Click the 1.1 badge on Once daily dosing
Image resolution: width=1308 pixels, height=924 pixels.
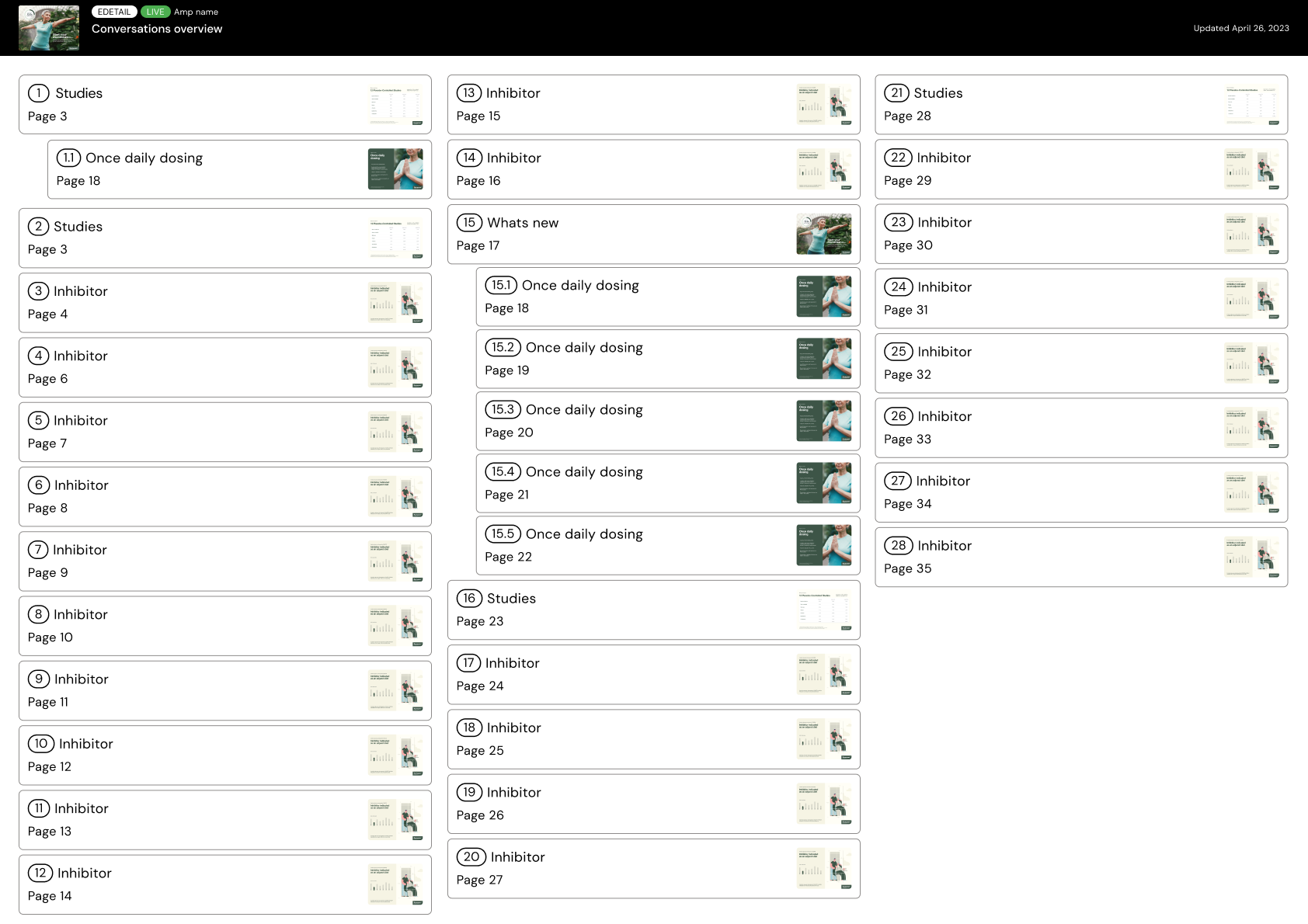68,158
